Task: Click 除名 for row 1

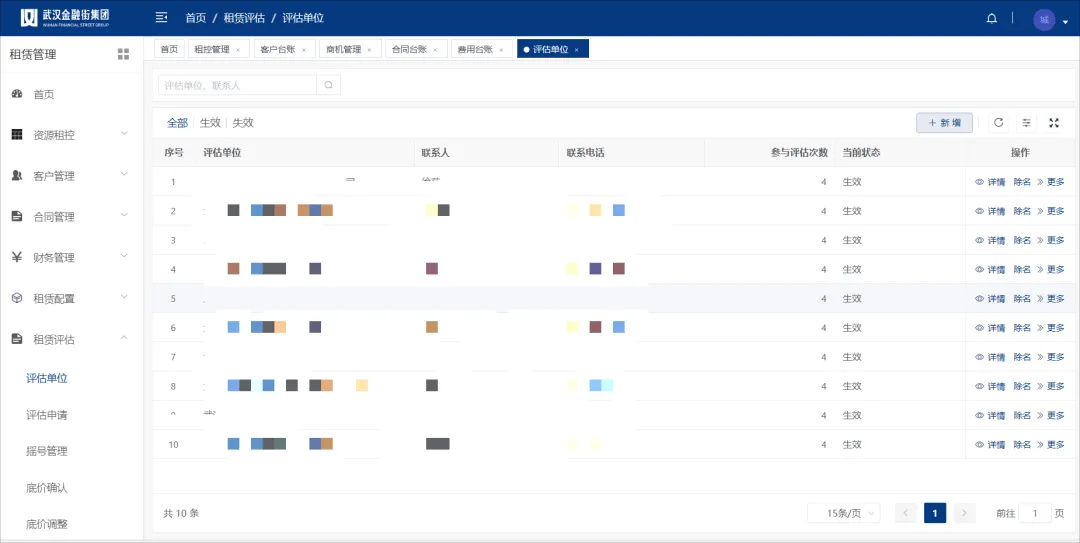Action: (x=1022, y=182)
